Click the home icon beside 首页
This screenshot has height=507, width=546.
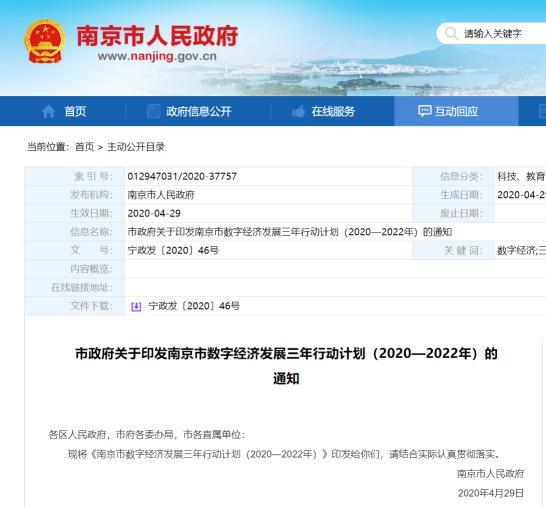pyautogui.click(x=48, y=112)
